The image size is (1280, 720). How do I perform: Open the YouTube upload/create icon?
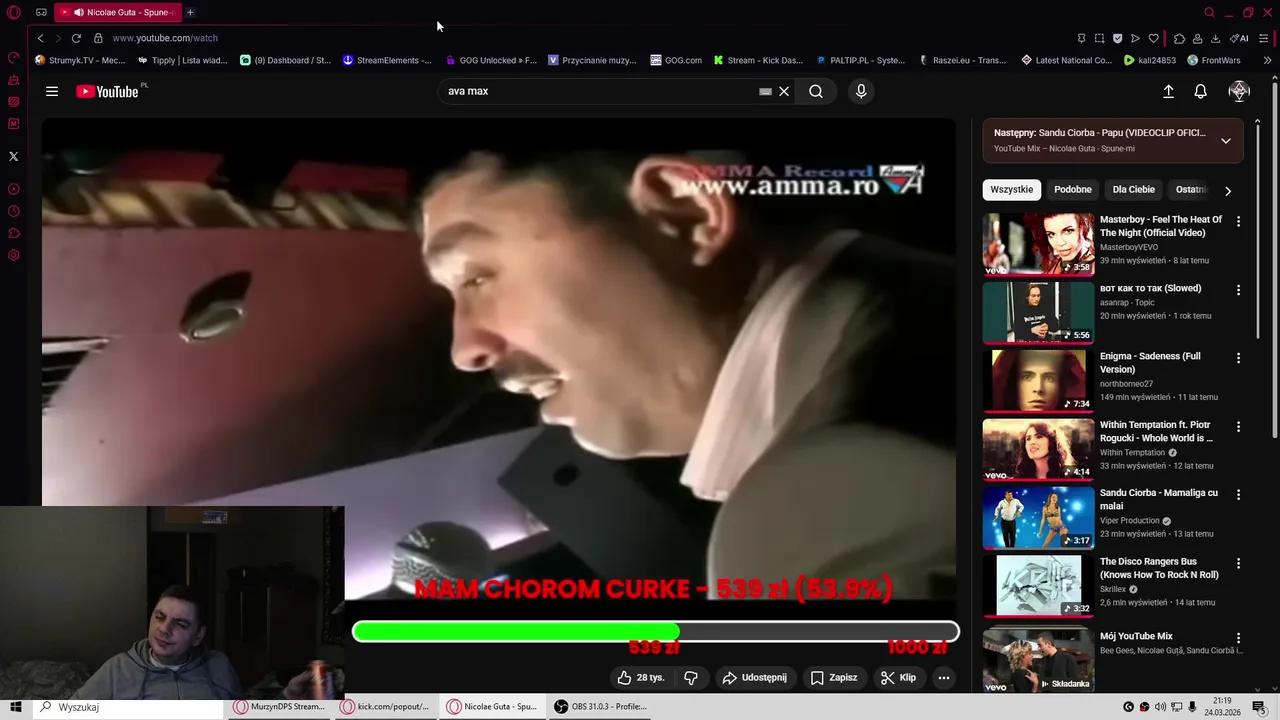point(1168,91)
